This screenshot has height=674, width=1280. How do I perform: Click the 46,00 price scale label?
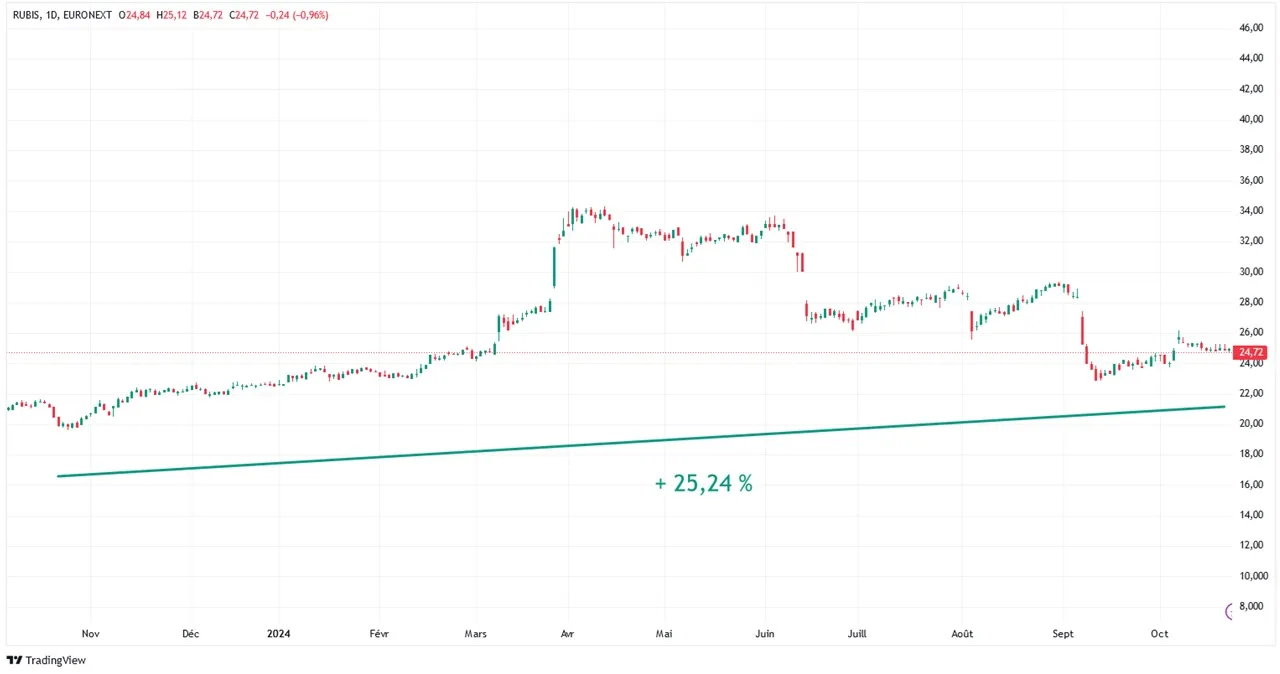(1251, 28)
